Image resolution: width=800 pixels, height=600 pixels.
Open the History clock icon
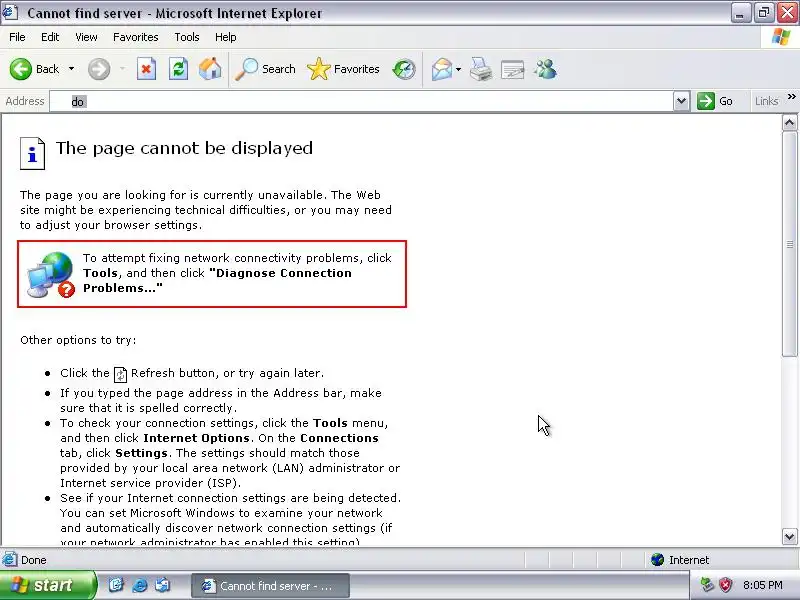(x=404, y=69)
